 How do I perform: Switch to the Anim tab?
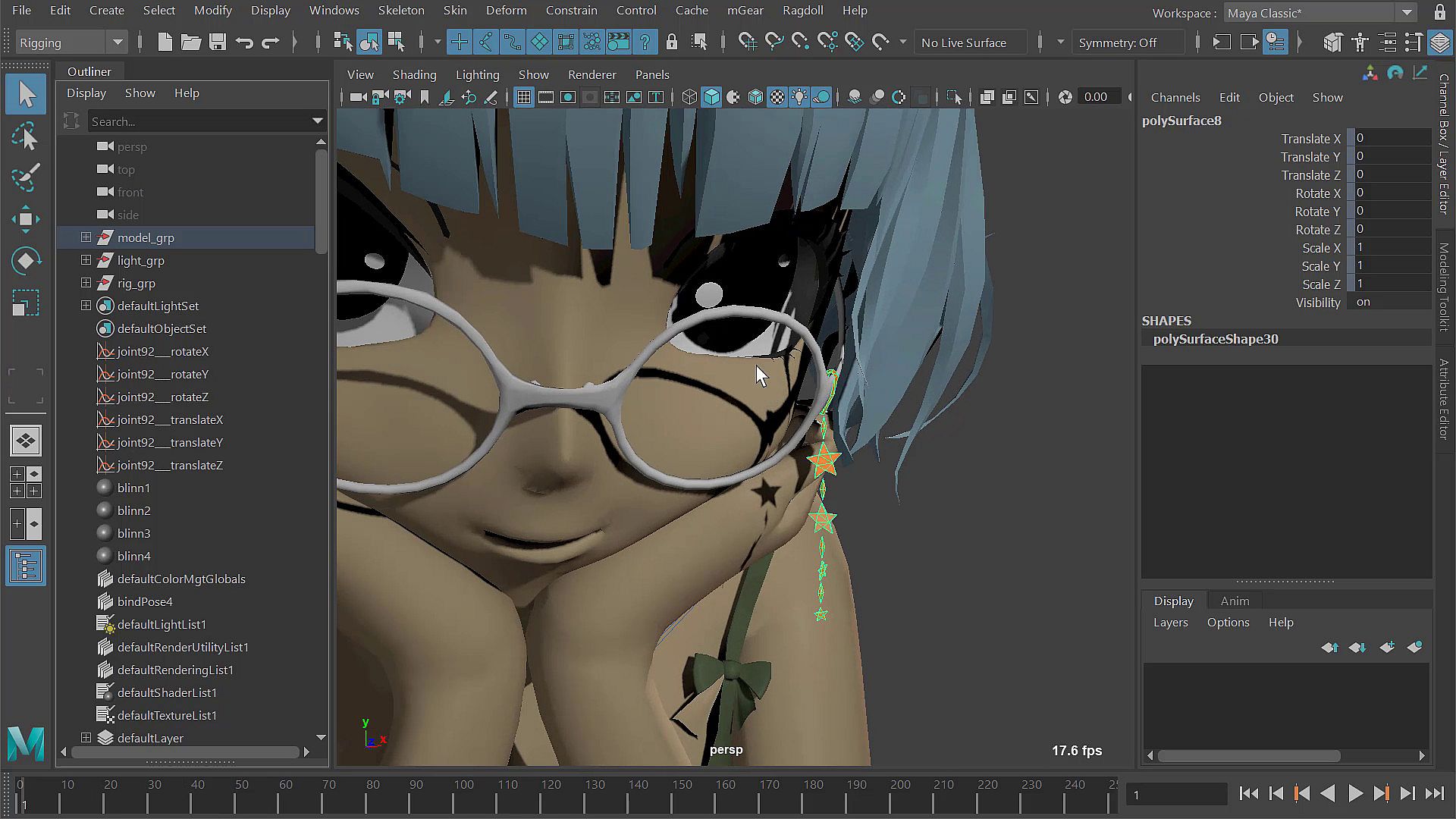coord(1235,601)
